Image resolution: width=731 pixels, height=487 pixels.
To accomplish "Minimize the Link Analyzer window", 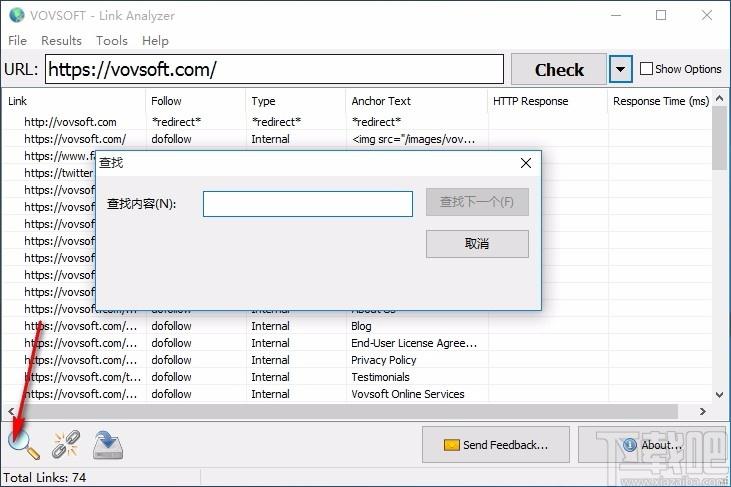I will click(616, 15).
